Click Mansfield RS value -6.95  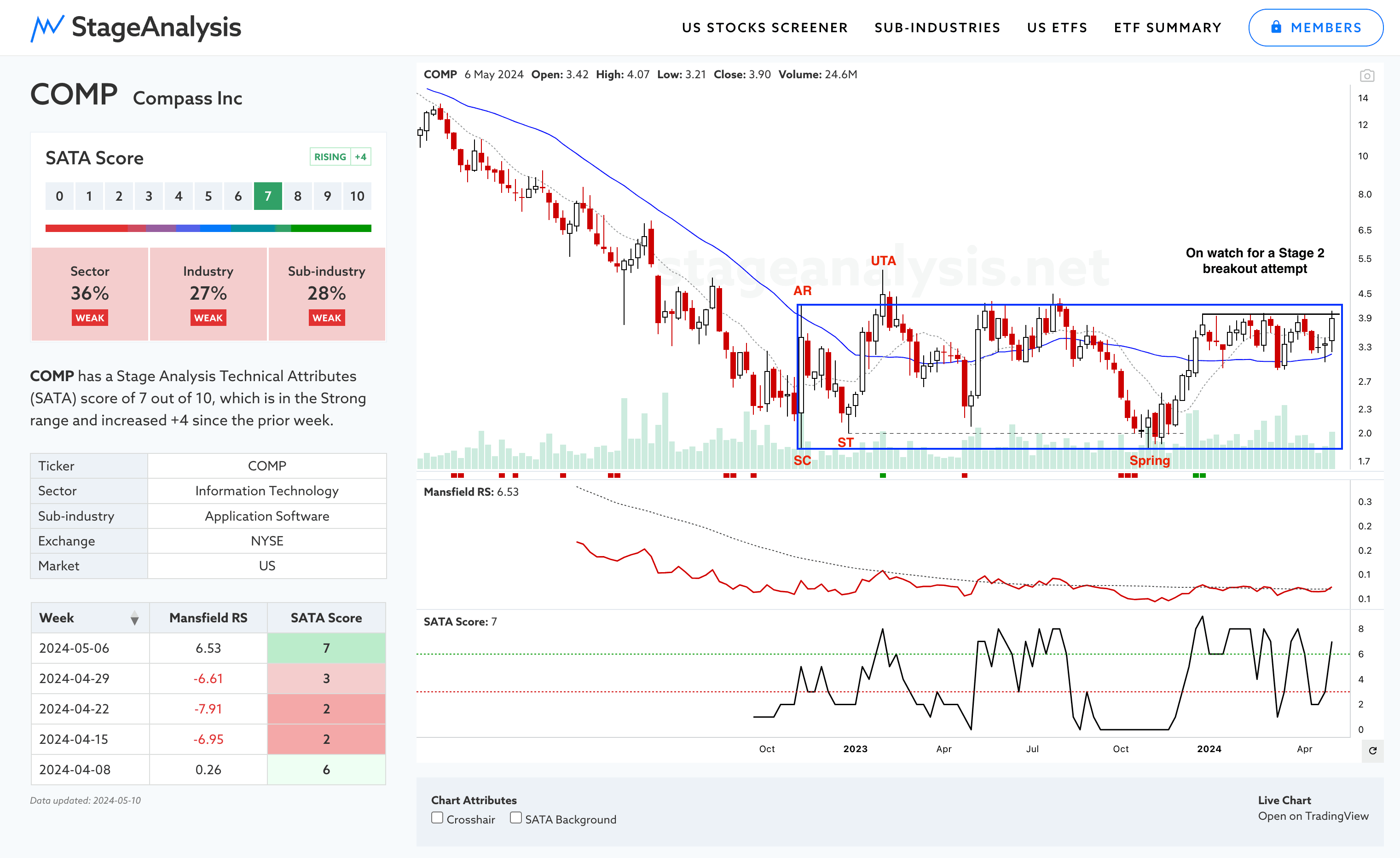pos(208,739)
